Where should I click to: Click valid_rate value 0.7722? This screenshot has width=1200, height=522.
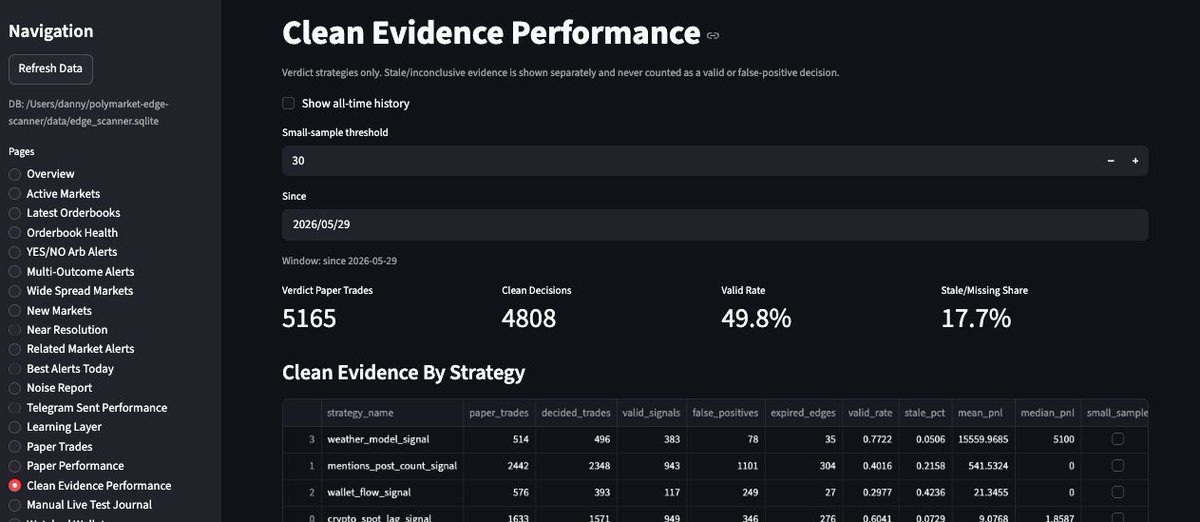tap(868, 439)
